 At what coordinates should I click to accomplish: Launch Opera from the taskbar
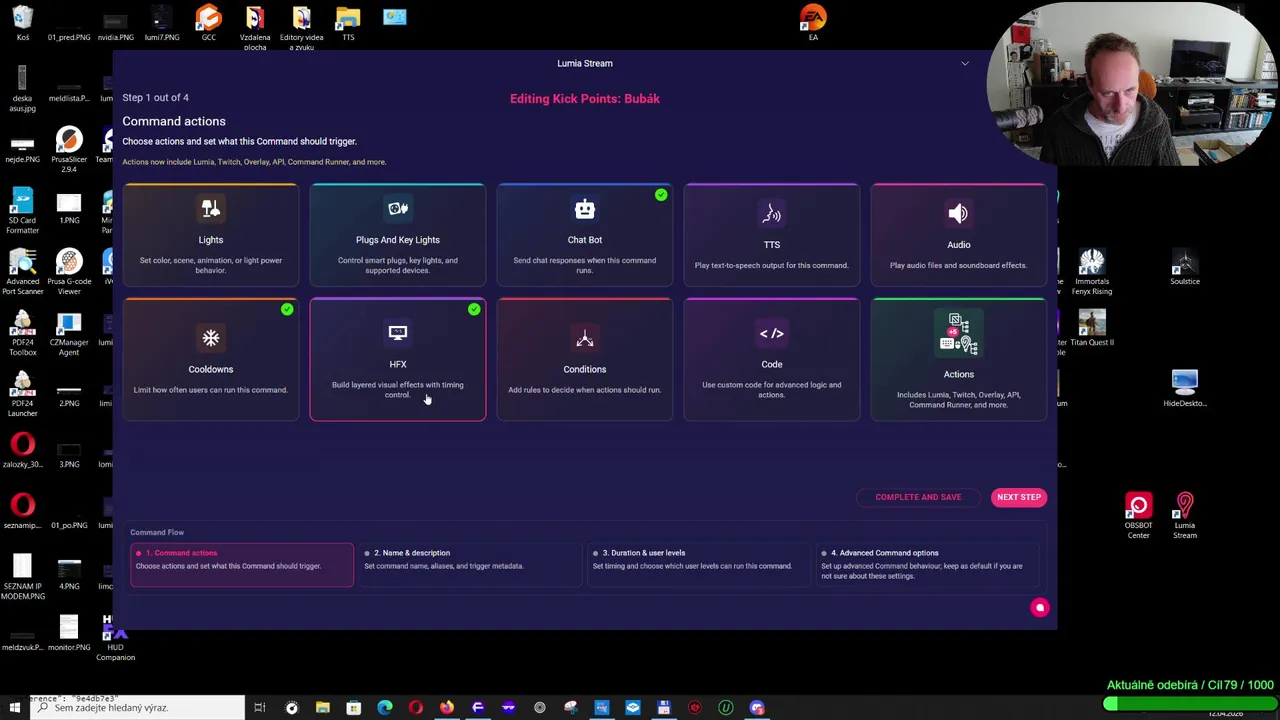pos(415,708)
